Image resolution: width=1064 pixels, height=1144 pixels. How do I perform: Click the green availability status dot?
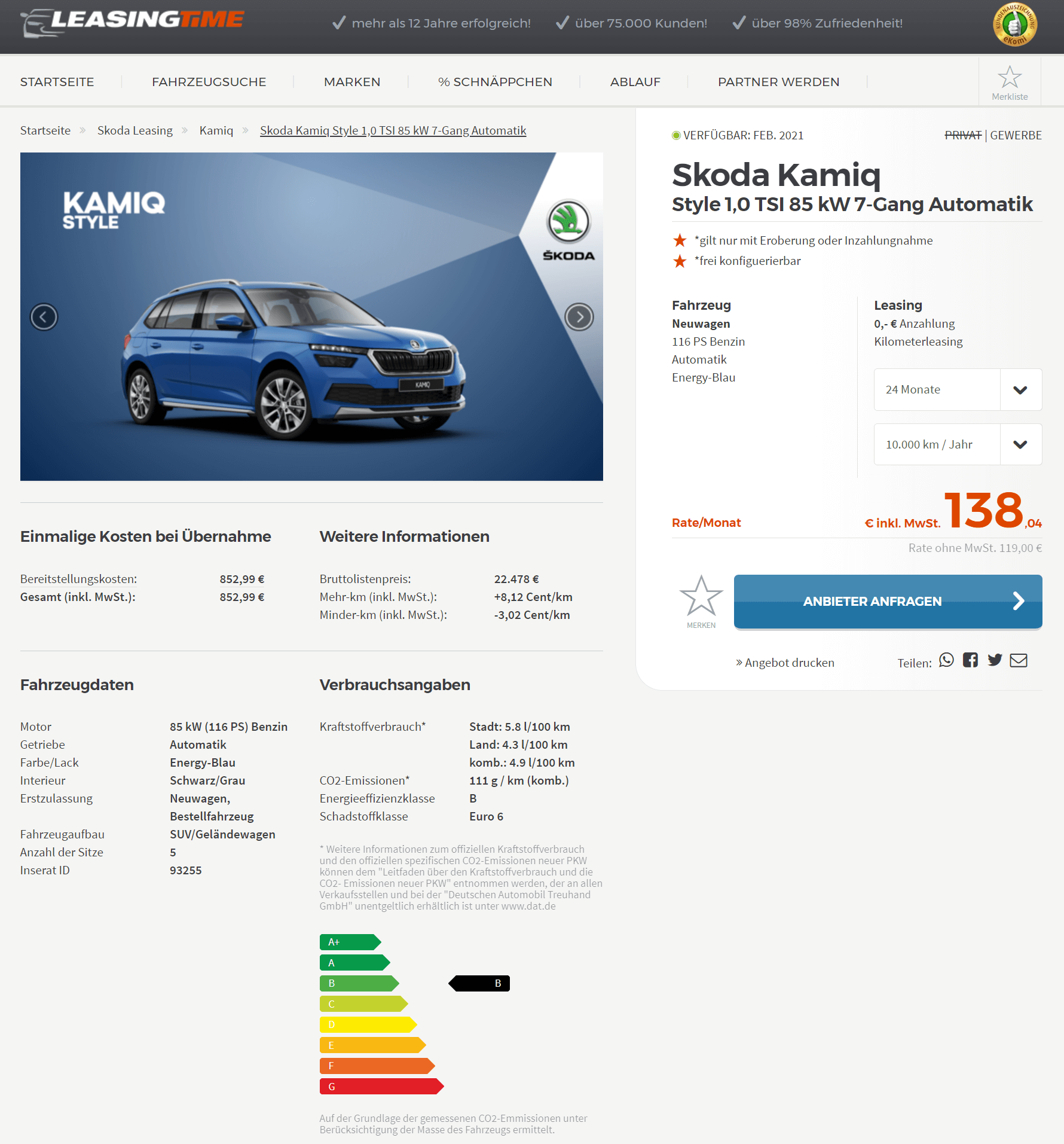pyautogui.click(x=676, y=136)
